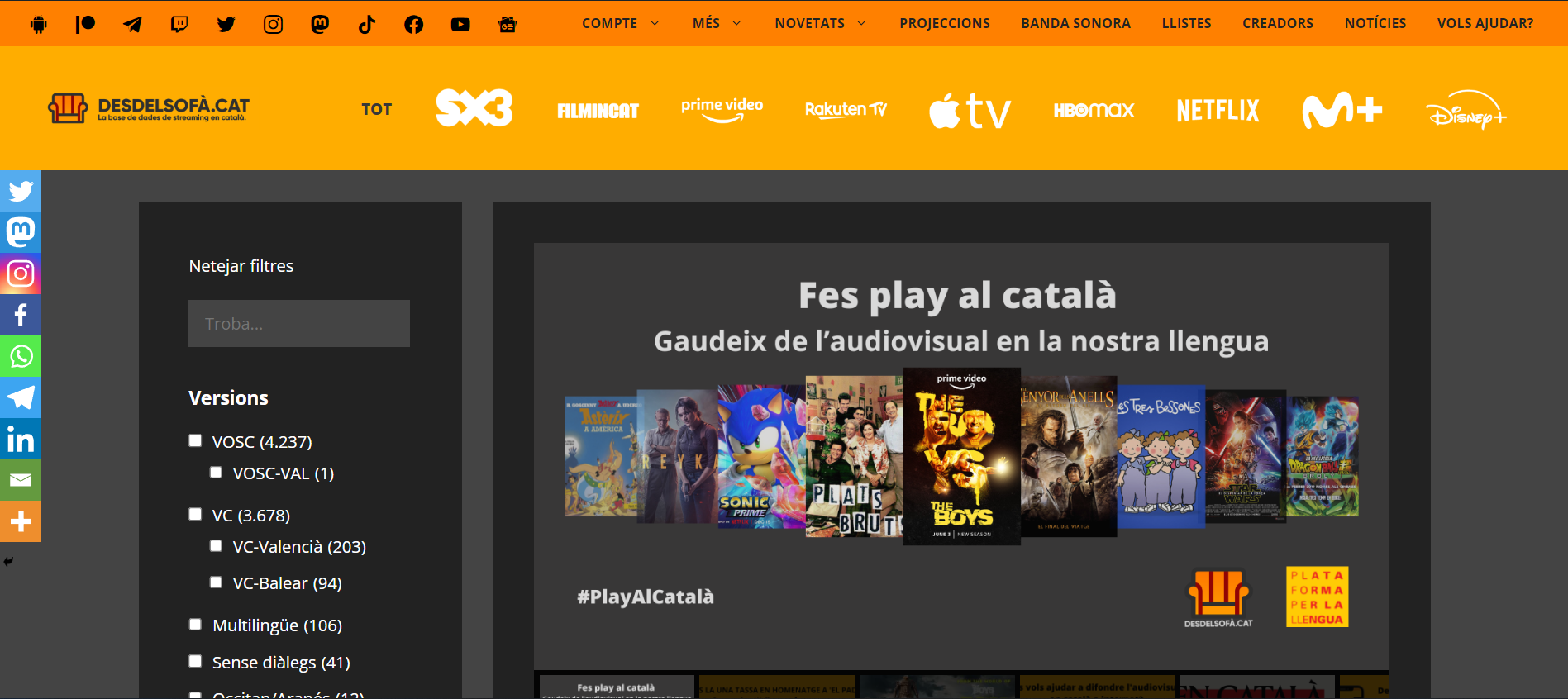Filter by Movistar Plus platform logo
This screenshot has width=1568, height=699.
(1342, 110)
